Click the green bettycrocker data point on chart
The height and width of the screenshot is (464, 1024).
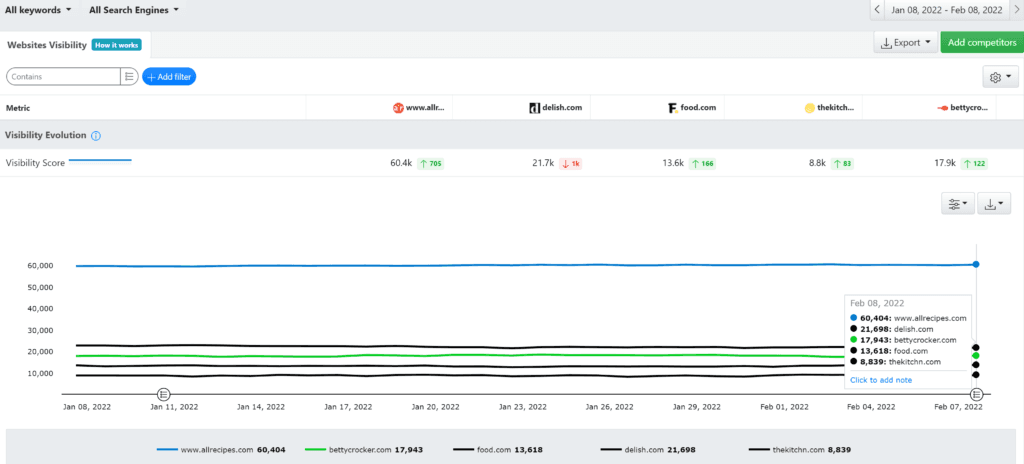point(976,356)
